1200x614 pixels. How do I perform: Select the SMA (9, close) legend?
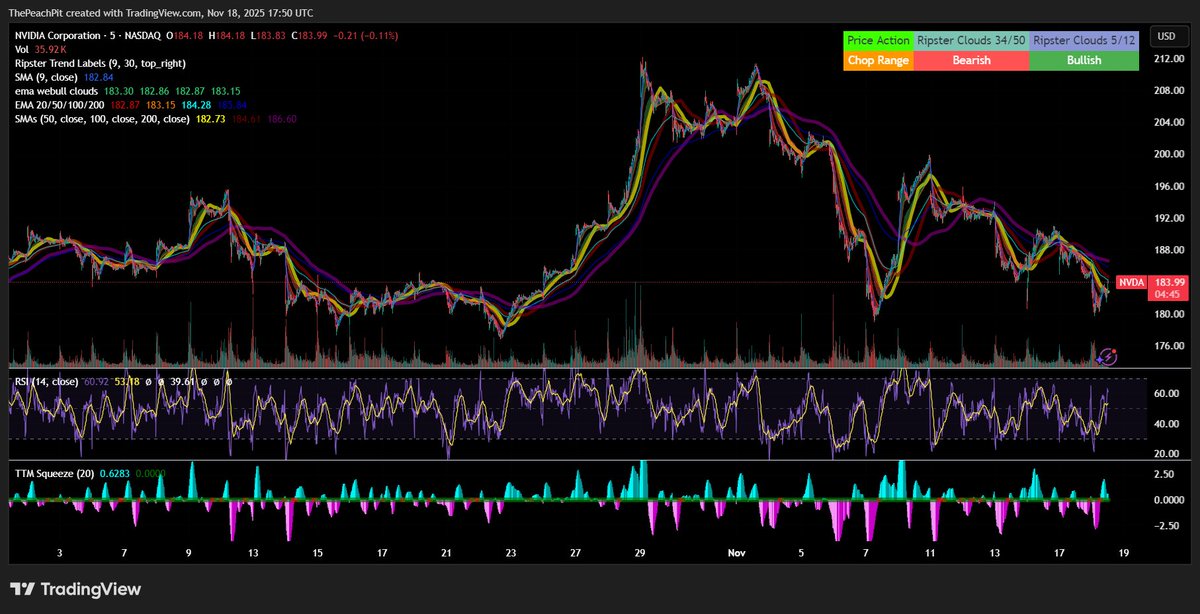pos(45,77)
